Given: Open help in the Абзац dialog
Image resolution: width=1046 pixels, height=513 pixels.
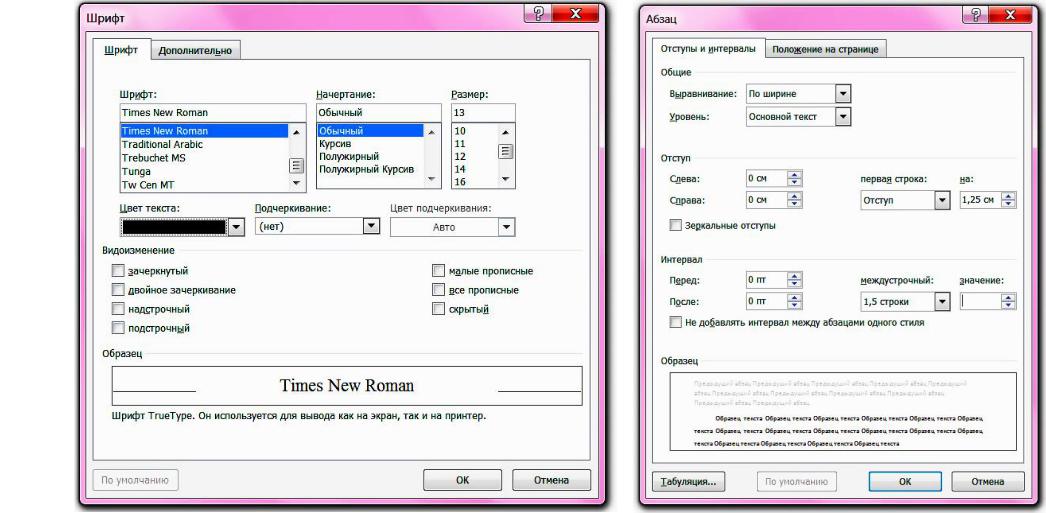Looking at the screenshot, I should (x=975, y=15).
